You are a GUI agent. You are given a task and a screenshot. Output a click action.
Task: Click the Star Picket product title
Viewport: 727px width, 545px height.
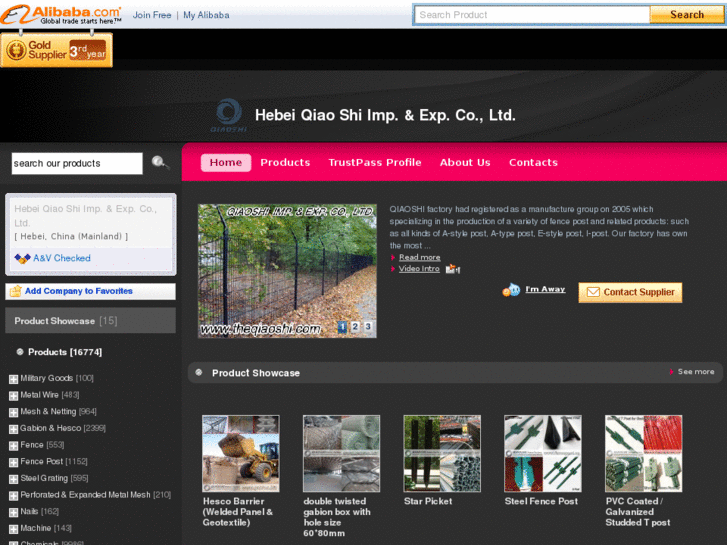(x=428, y=501)
